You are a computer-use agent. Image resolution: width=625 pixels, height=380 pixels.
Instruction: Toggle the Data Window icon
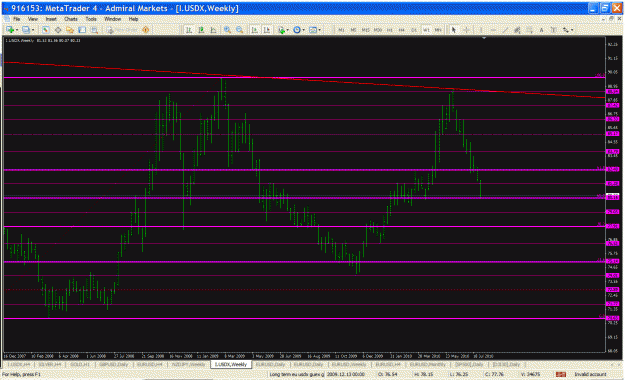[x=58, y=30]
